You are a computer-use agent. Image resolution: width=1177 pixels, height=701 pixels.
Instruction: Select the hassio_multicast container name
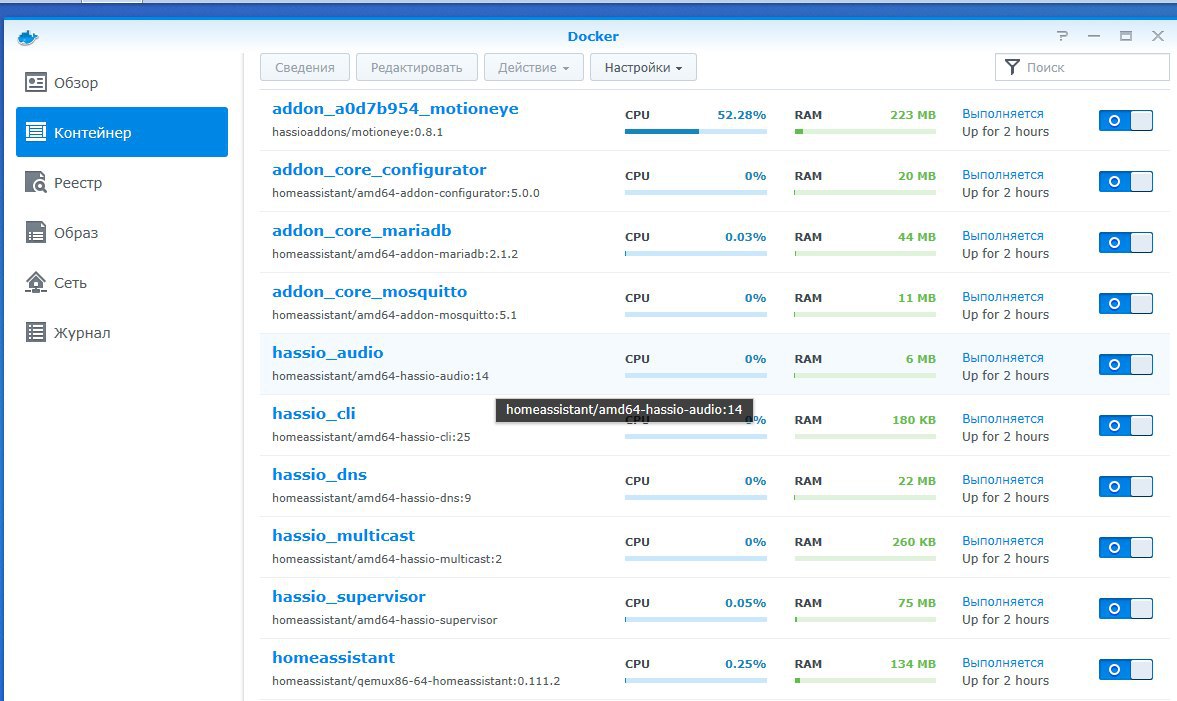click(343, 535)
